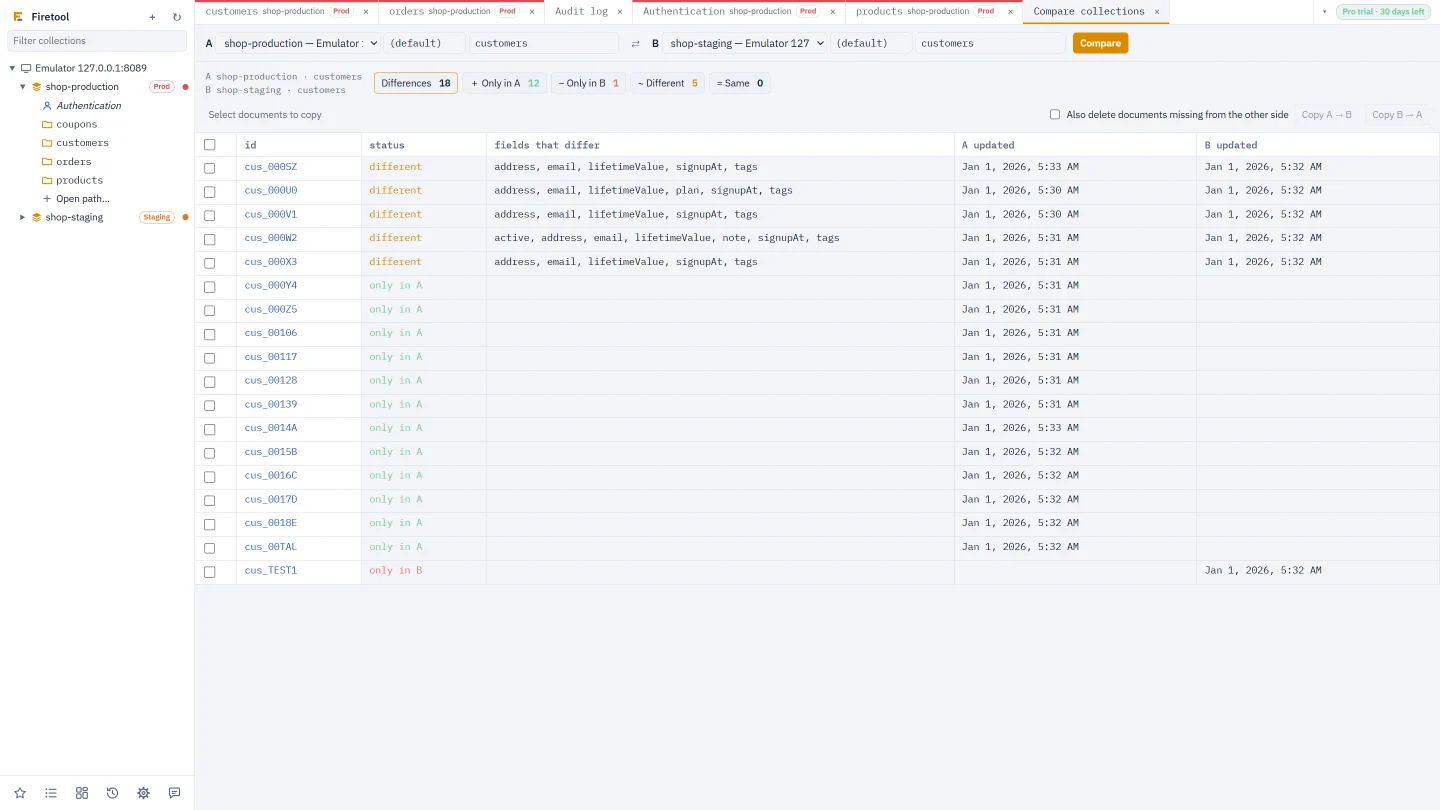Expand the shop-staging tree node
Image resolution: width=1440 pixels, height=810 pixels.
pyautogui.click(x=23, y=218)
